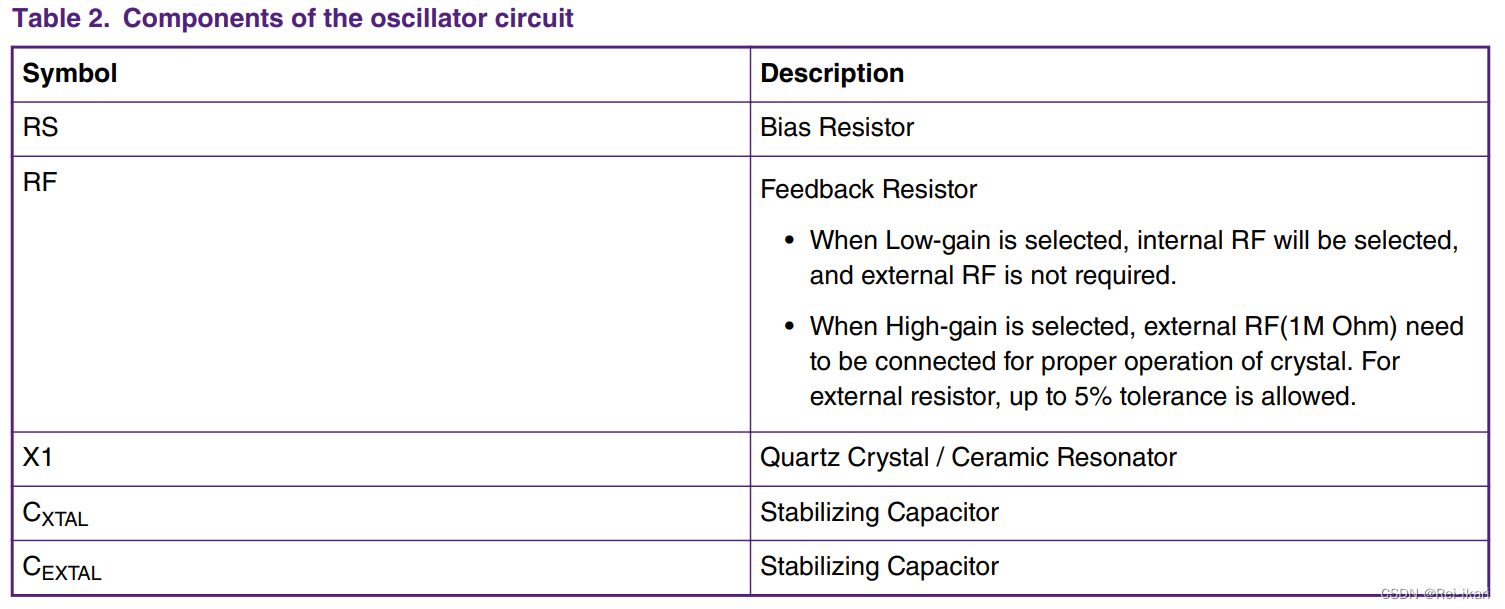Select the RF symbol cell
This screenshot has height=609, width=1505.
40,184
